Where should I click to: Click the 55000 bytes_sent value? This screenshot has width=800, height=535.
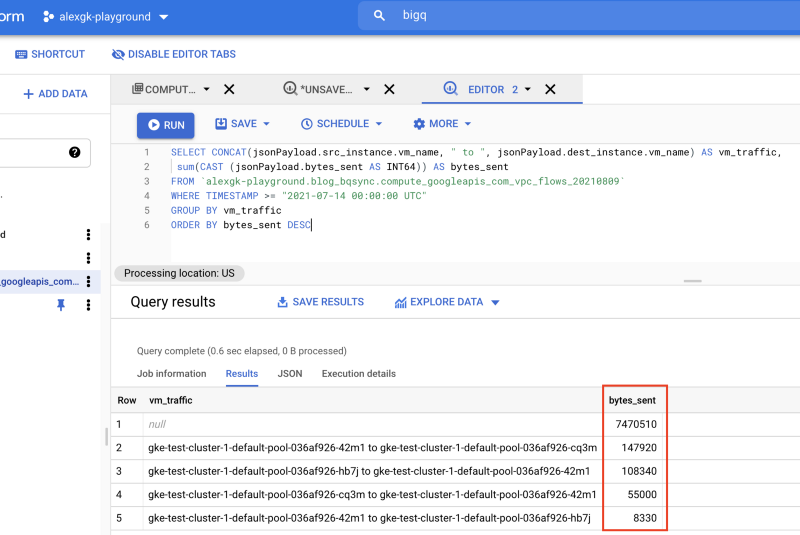click(642, 495)
